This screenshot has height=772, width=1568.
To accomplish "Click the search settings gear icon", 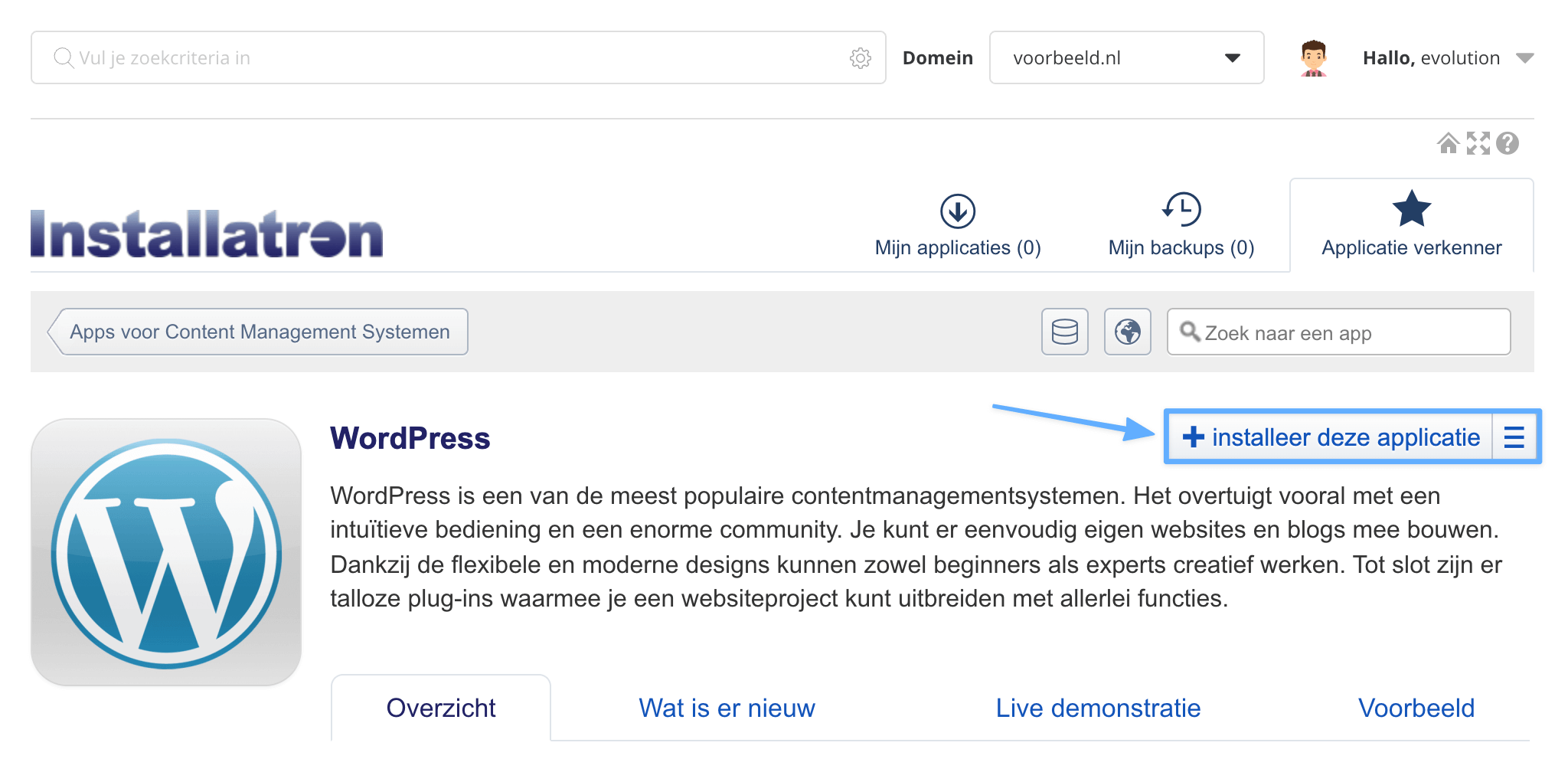I will point(860,58).
